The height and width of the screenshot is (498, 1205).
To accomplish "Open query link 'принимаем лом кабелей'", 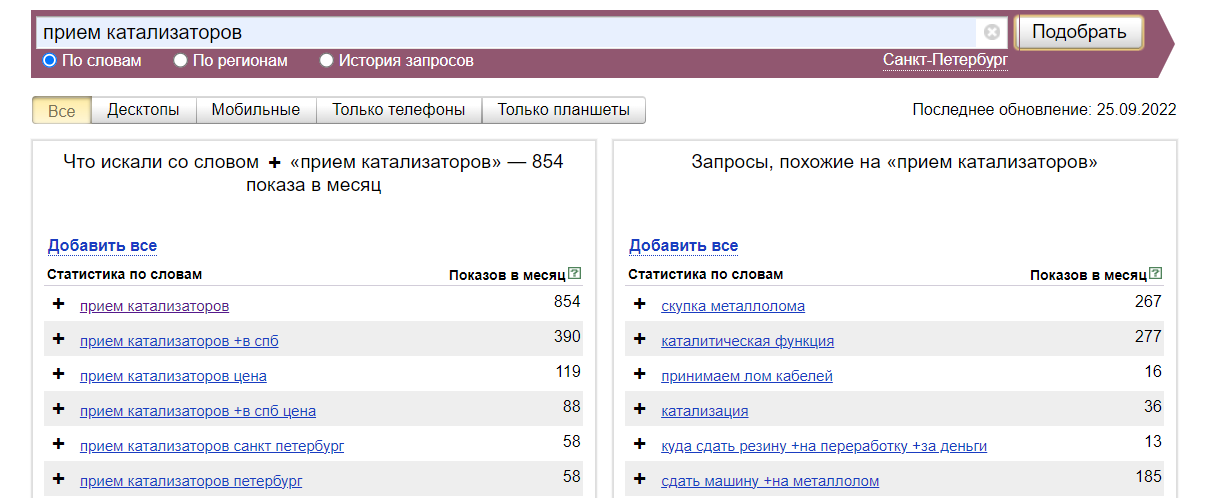I will [747, 376].
